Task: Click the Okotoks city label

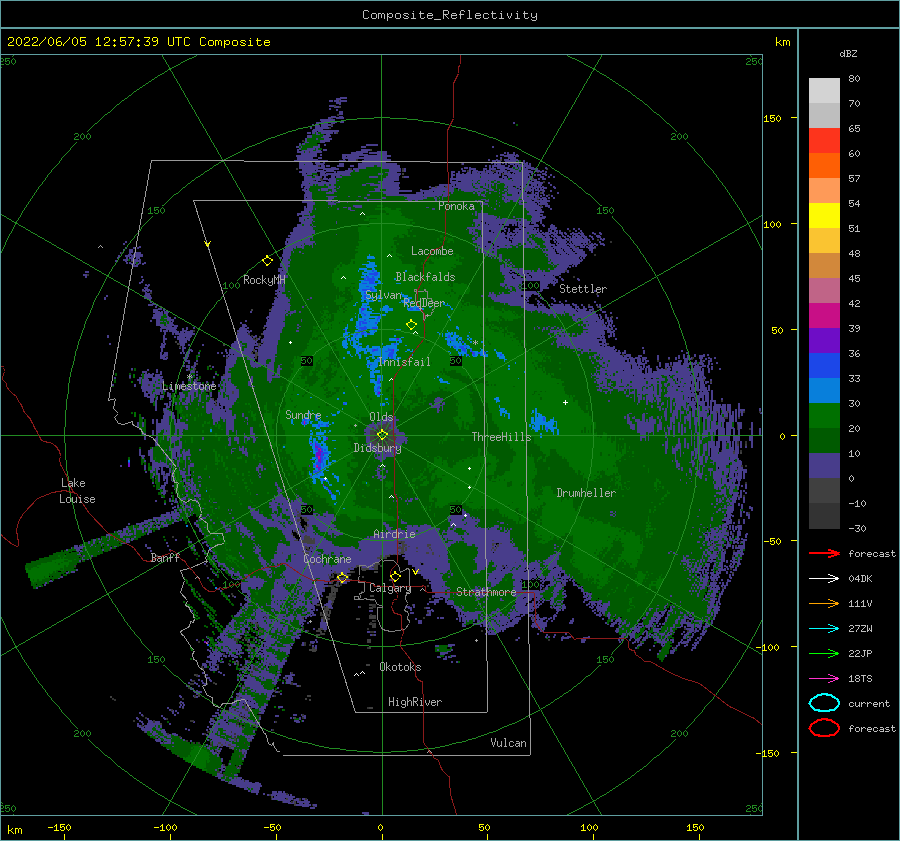Action: point(400,667)
